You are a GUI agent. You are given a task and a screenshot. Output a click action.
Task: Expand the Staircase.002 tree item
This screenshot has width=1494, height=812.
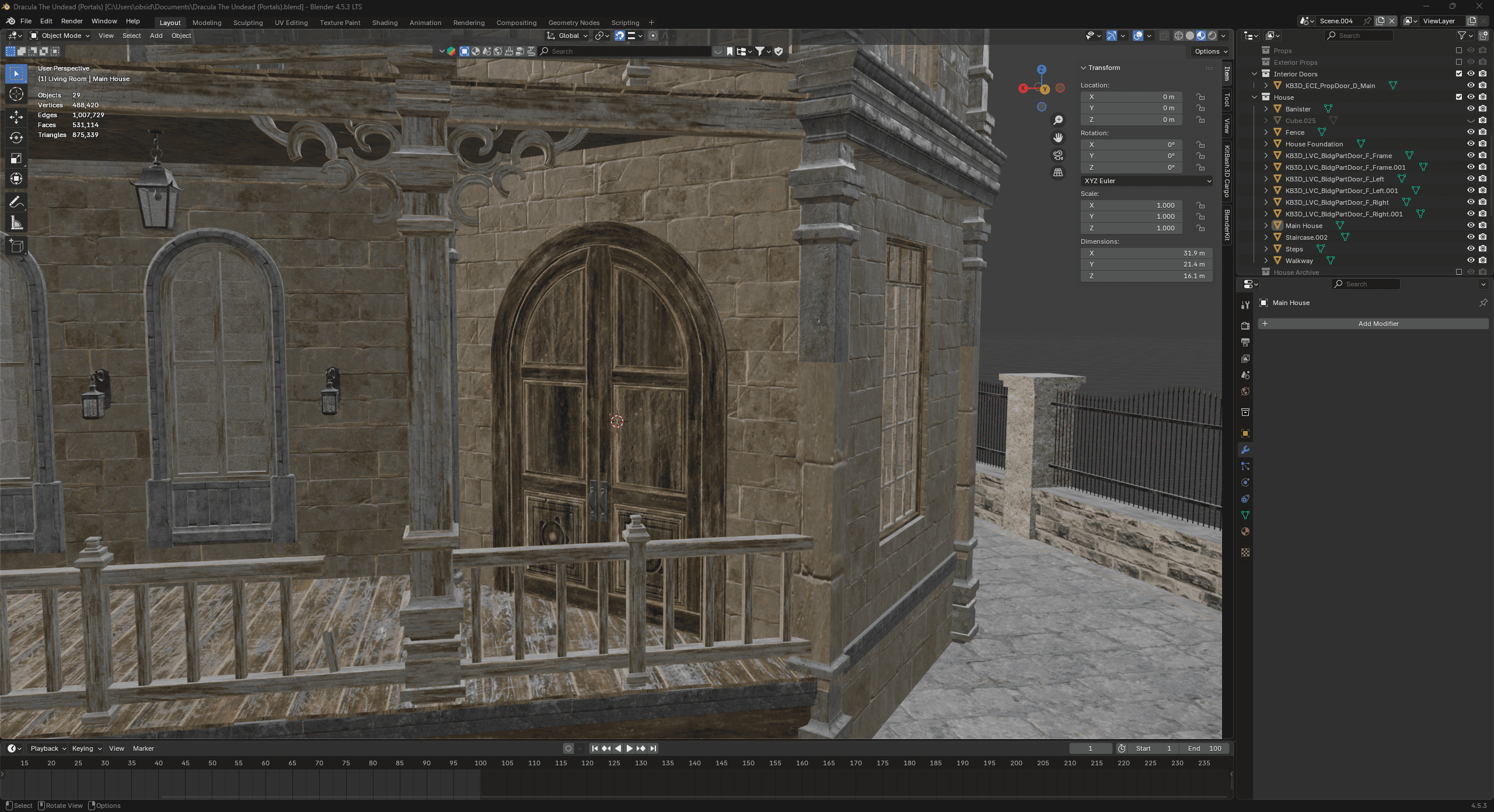(x=1266, y=237)
